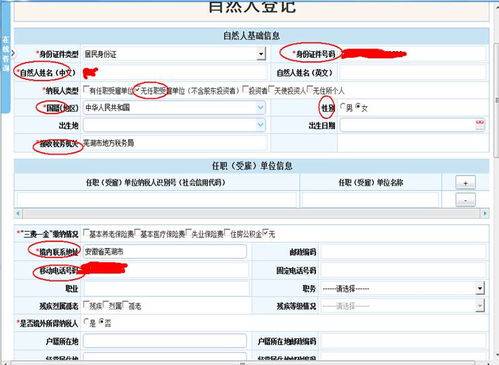Click the 任职（受雇）单位名称 table cell
Screen dimensions: 499x365
tap(370, 199)
